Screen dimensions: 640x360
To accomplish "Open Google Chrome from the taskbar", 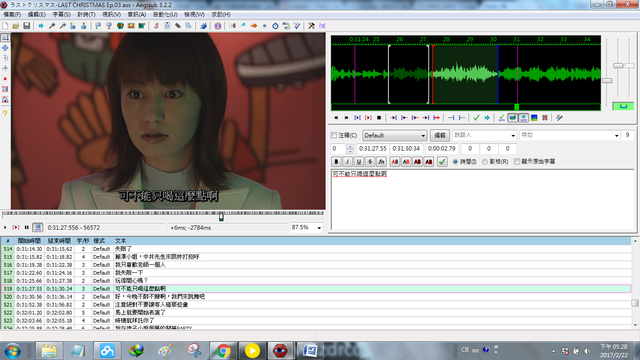I will [x=223, y=351].
